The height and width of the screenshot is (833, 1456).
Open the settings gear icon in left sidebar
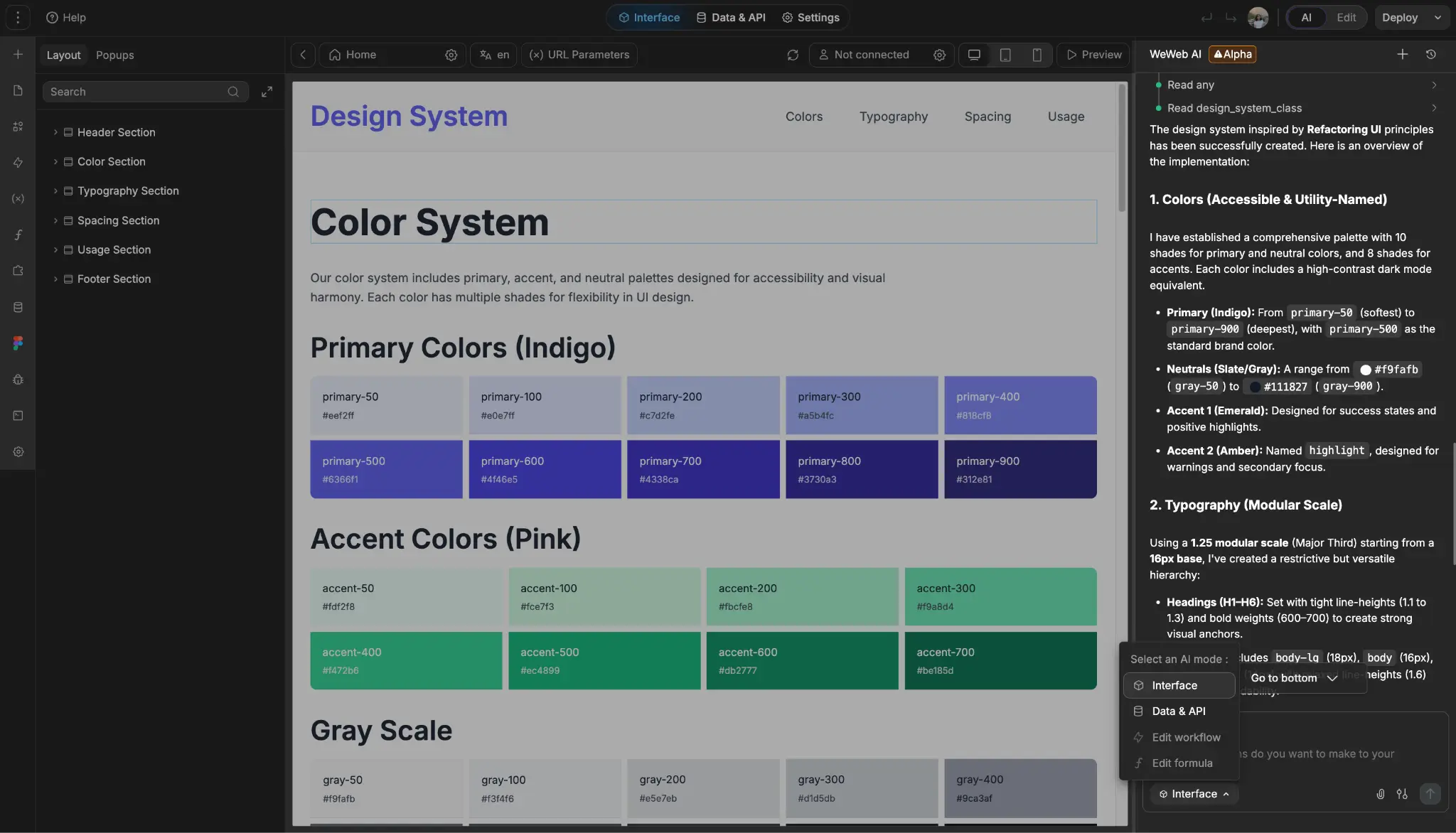coord(18,452)
